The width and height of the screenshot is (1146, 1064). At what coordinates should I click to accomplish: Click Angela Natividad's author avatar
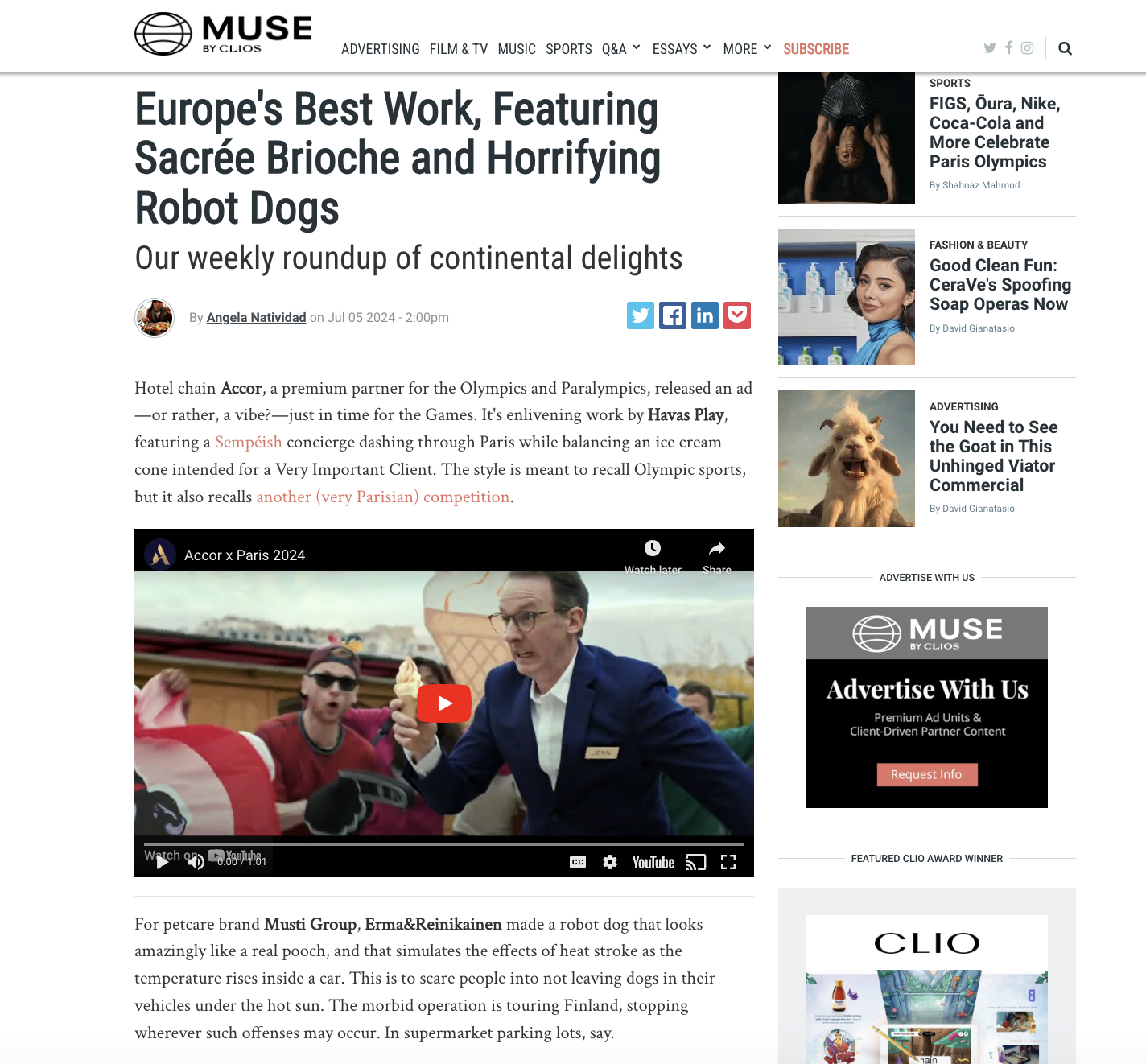click(x=155, y=317)
